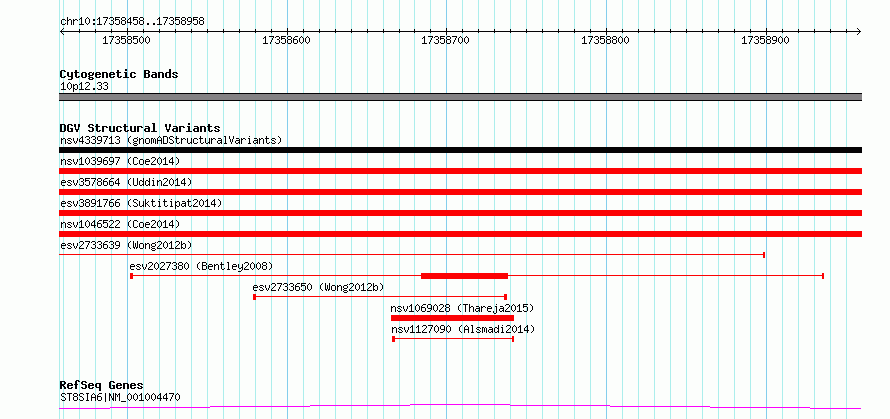Click the thick segment of esv2027380 variant
The height and width of the screenshot is (419, 890).
[x=464, y=276]
